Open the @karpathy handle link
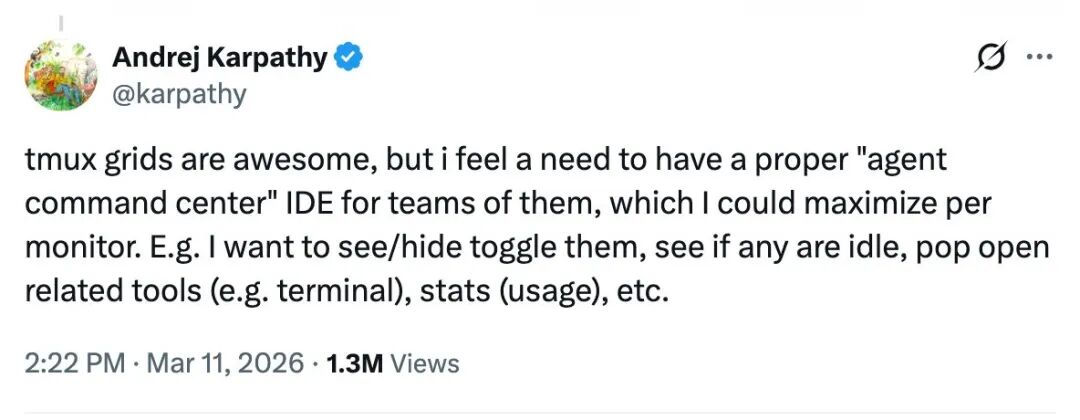Screen dimensions: 1080x420 pos(179,94)
